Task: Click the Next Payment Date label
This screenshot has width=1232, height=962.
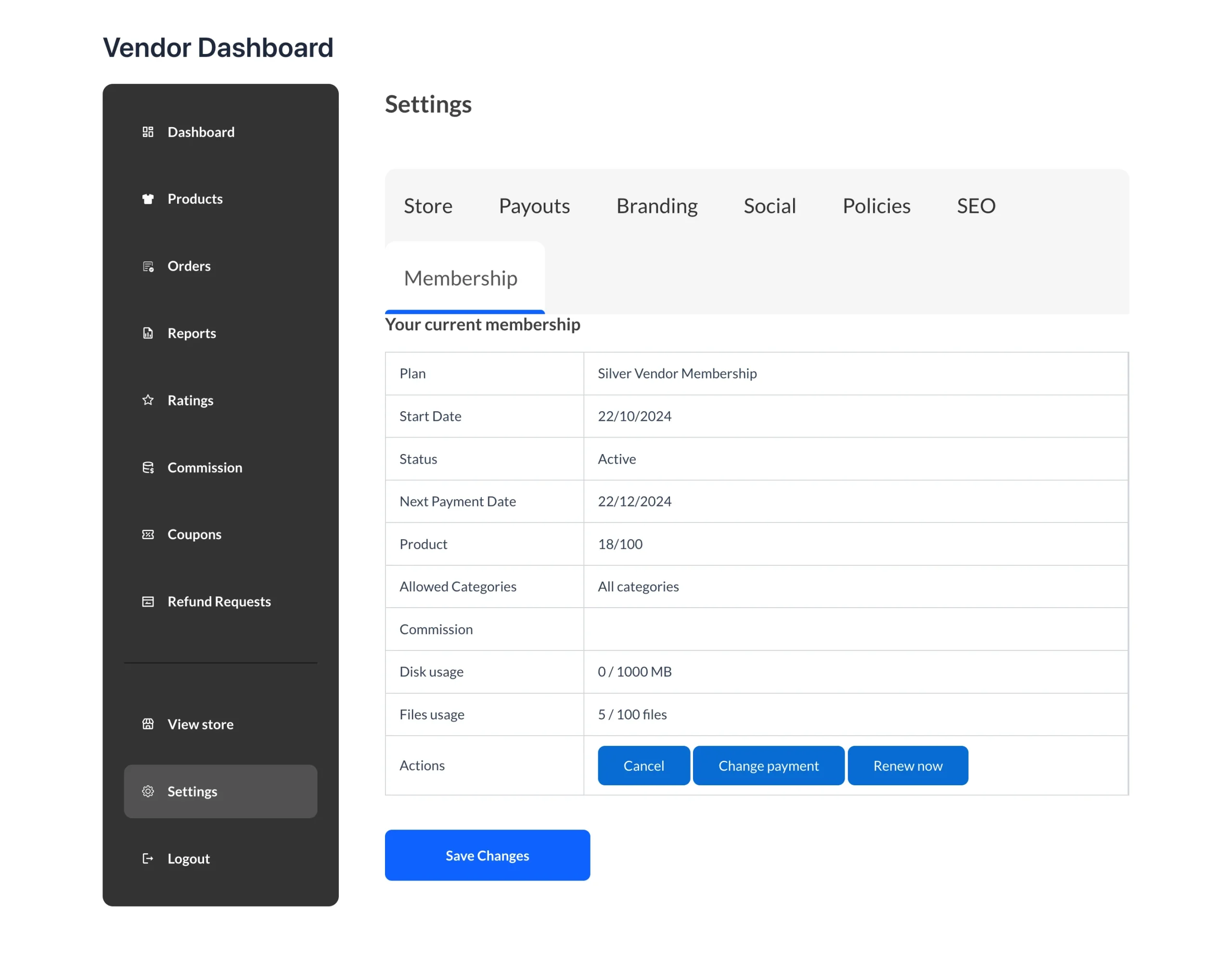Action: [x=458, y=502]
